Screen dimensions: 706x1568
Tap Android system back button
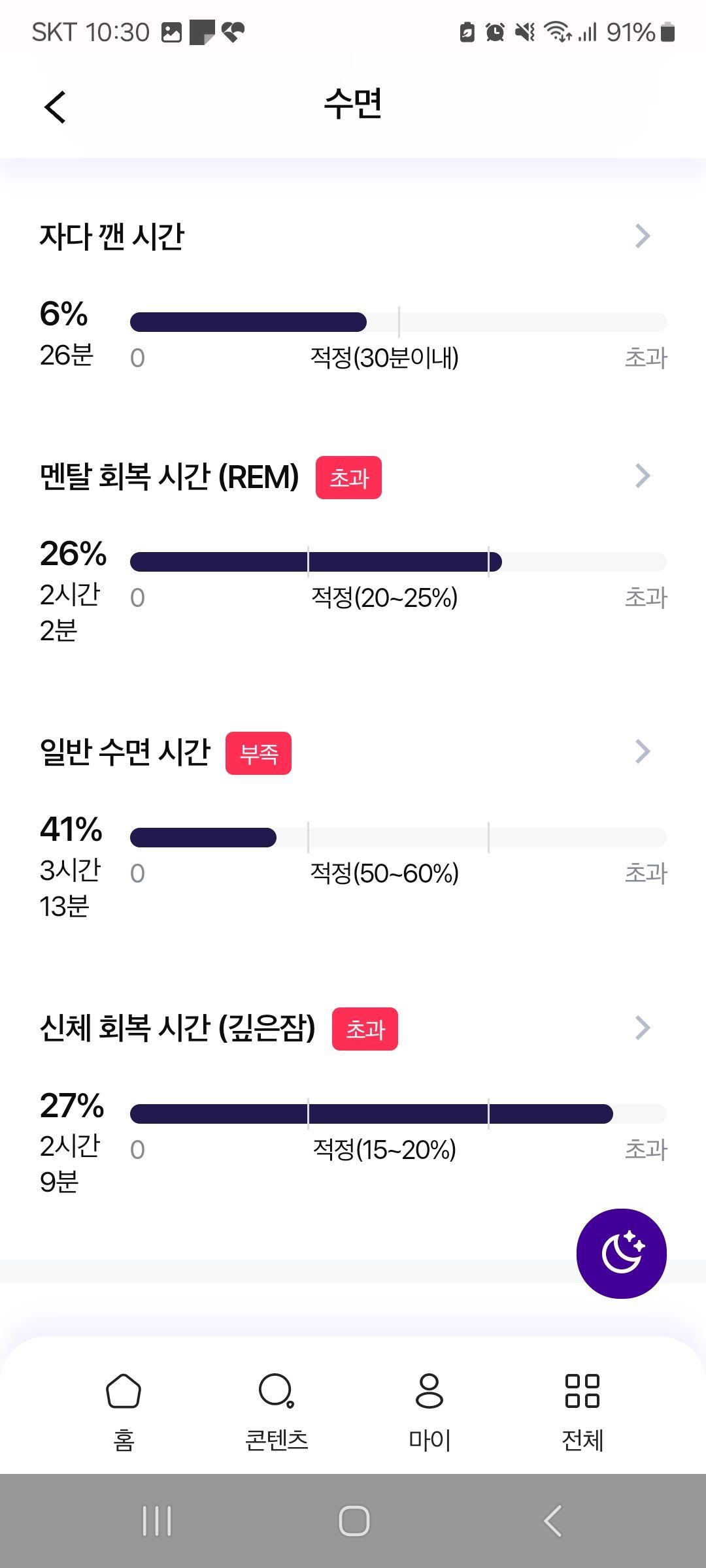(x=552, y=1521)
